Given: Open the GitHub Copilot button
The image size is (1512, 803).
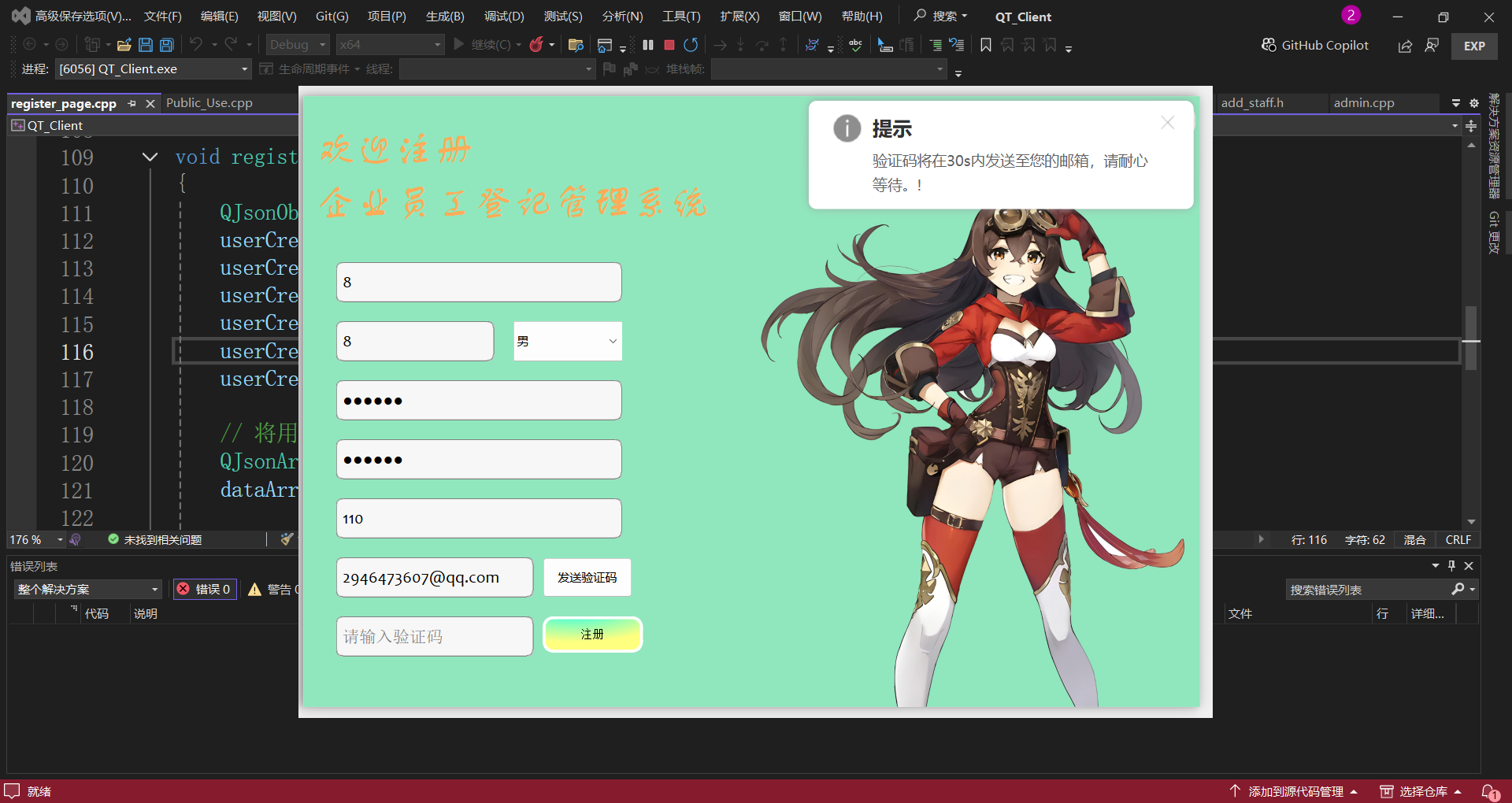Looking at the screenshot, I should (x=1315, y=45).
